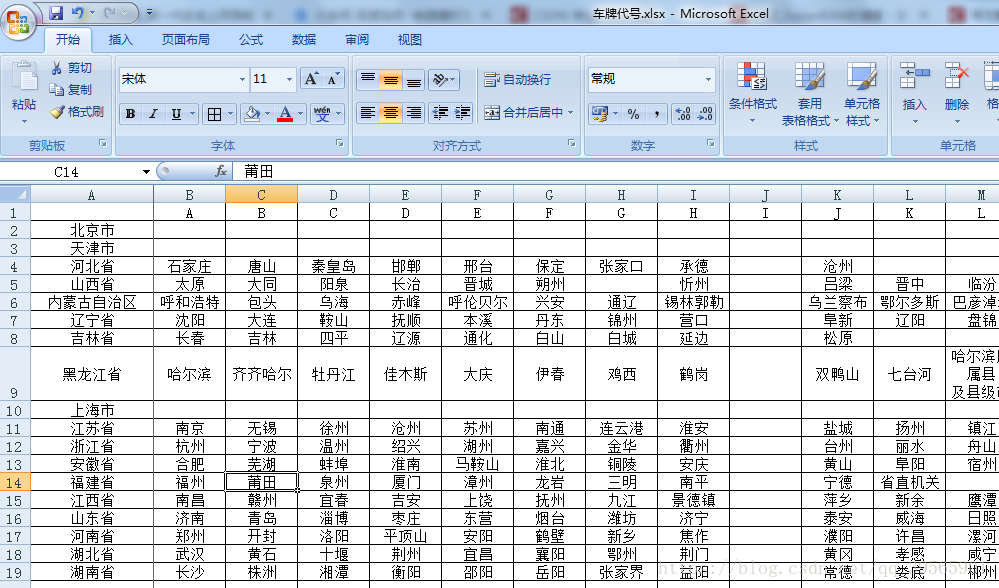Select column D header
This screenshot has width=999, height=588.
[333, 195]
